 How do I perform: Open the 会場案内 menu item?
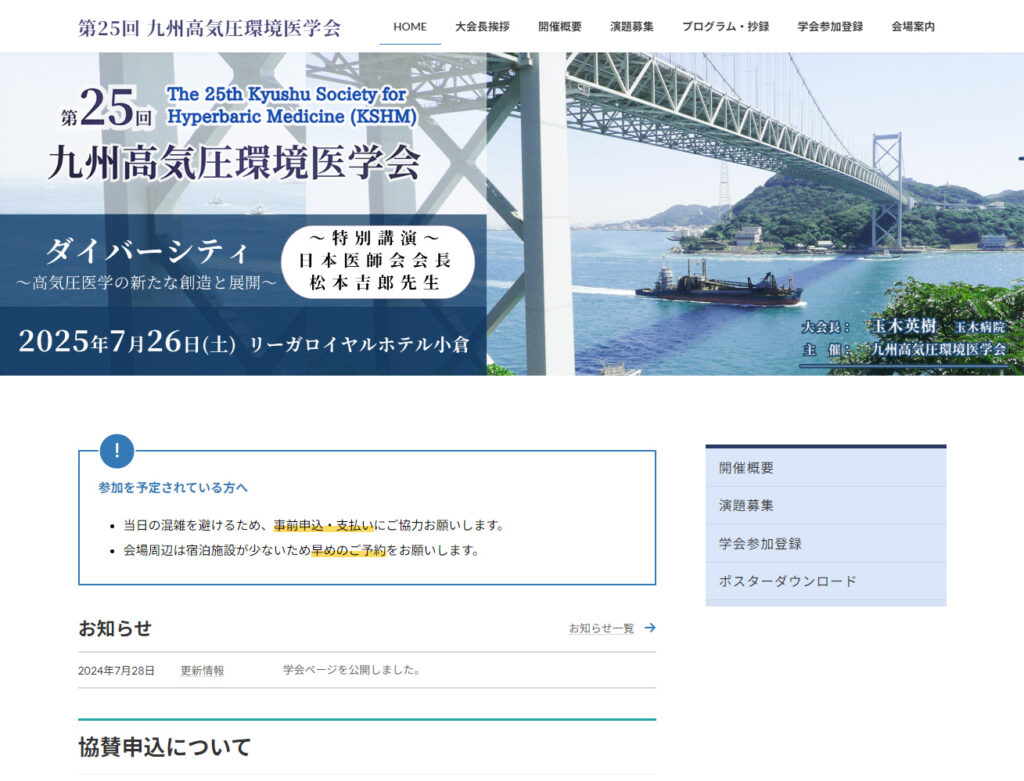[x=913, y=27]
